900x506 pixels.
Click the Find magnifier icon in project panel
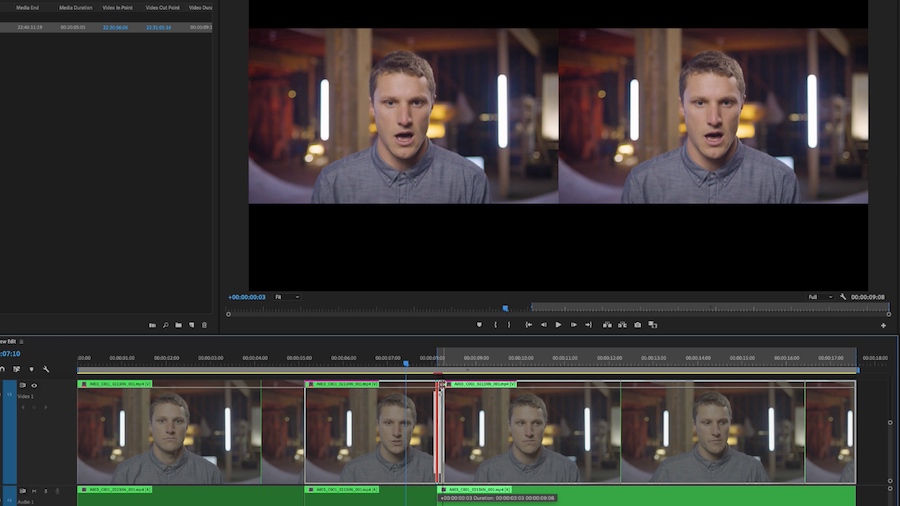pyautogui.click(x=165, y=325)
